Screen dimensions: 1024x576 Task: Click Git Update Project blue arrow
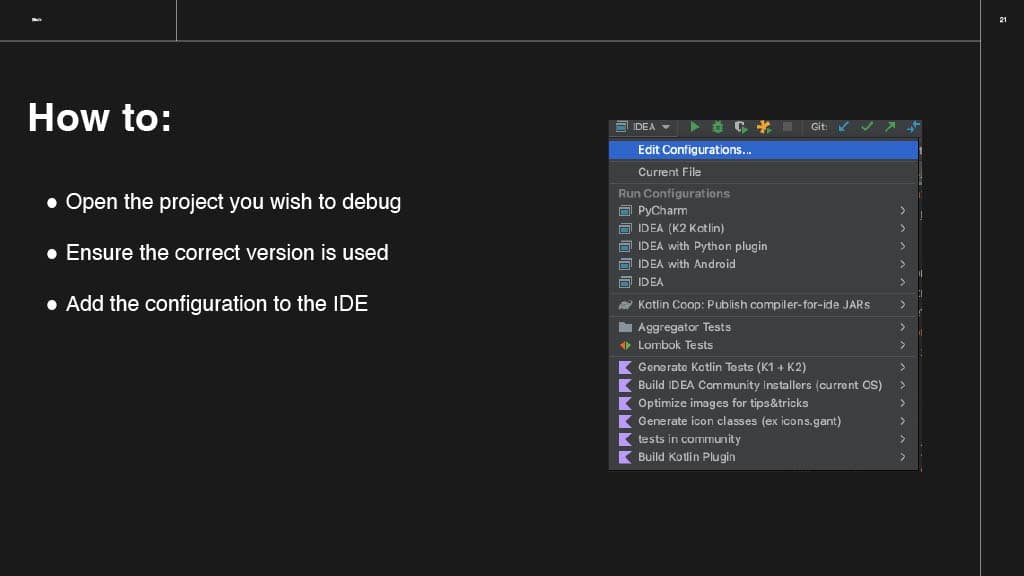pos(844,127)
